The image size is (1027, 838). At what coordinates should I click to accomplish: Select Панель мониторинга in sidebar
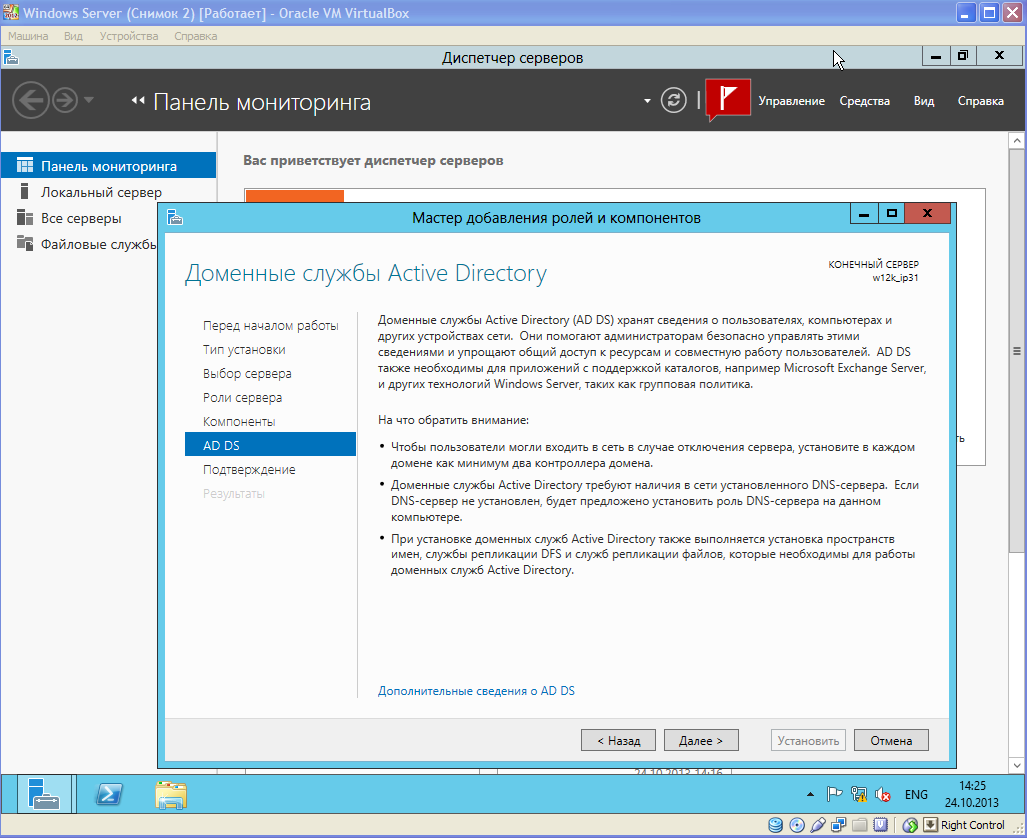point(108,166)
